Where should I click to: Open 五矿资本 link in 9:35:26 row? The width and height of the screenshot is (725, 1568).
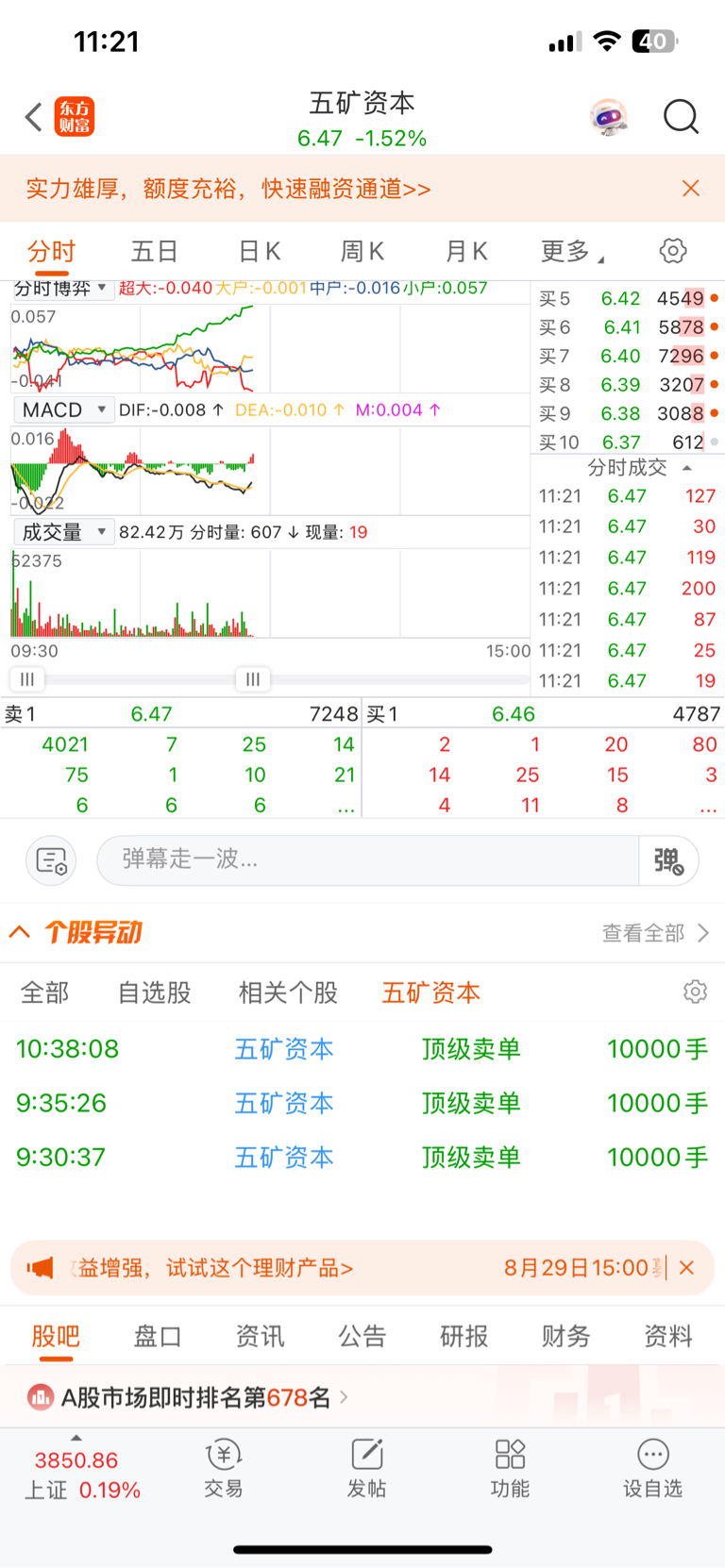click(x=284, y=1103)
